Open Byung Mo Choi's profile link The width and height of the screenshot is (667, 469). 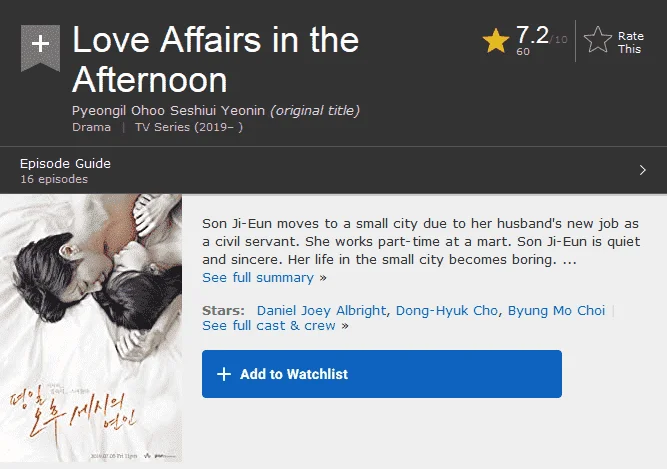(556, 310)
